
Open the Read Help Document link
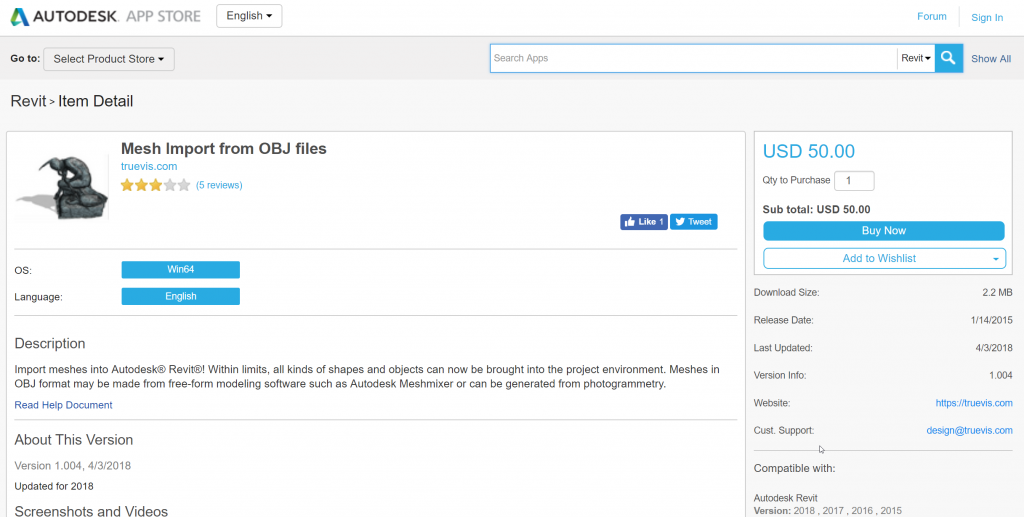point(63,405)
